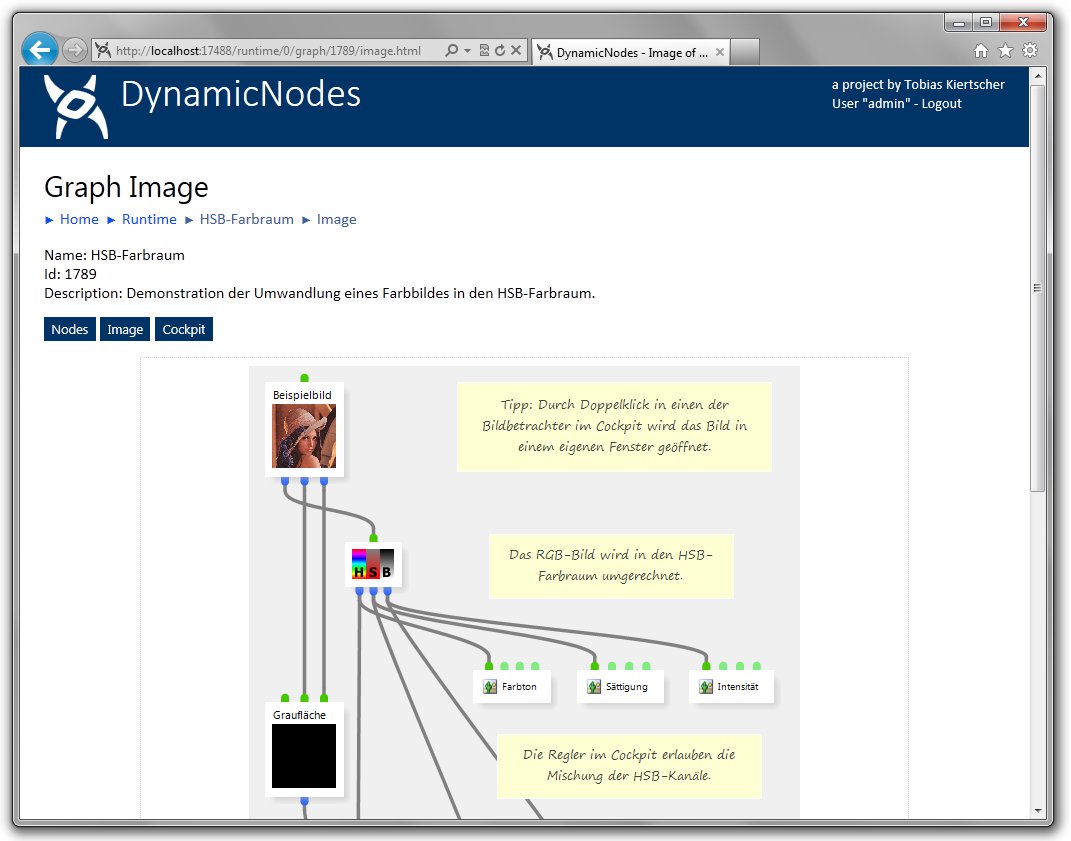Click the browser back arrow button
1071x841 pixels.
(40, 50)
